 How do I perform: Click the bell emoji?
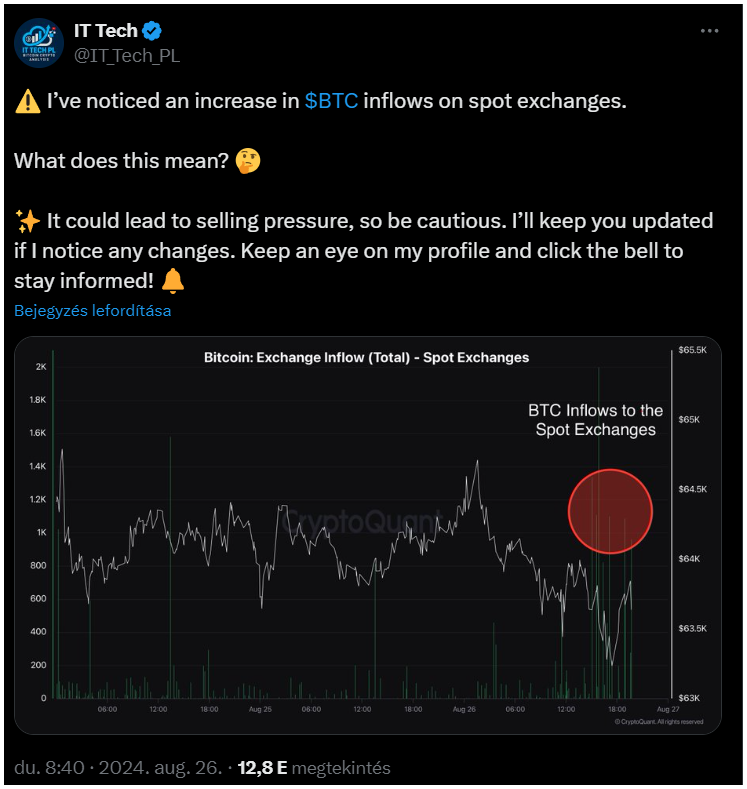tap(173, 281)
